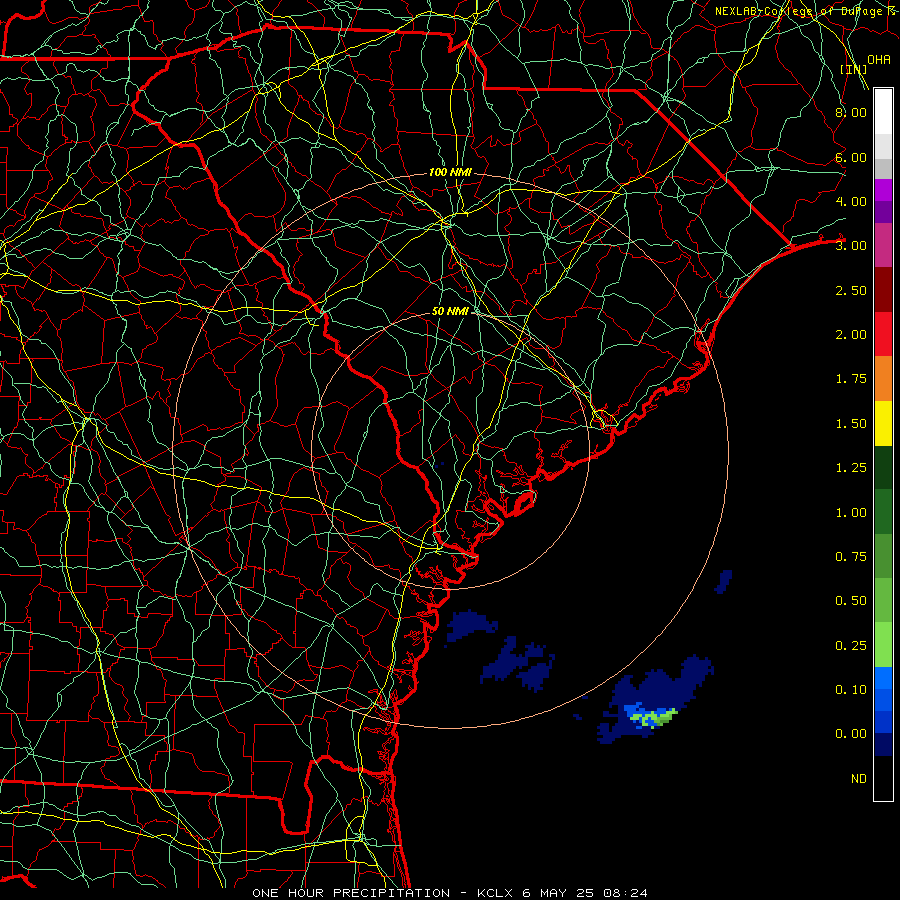Click the 2.00 legend value
The image size is (900, 900).
(x=851, y=335)
